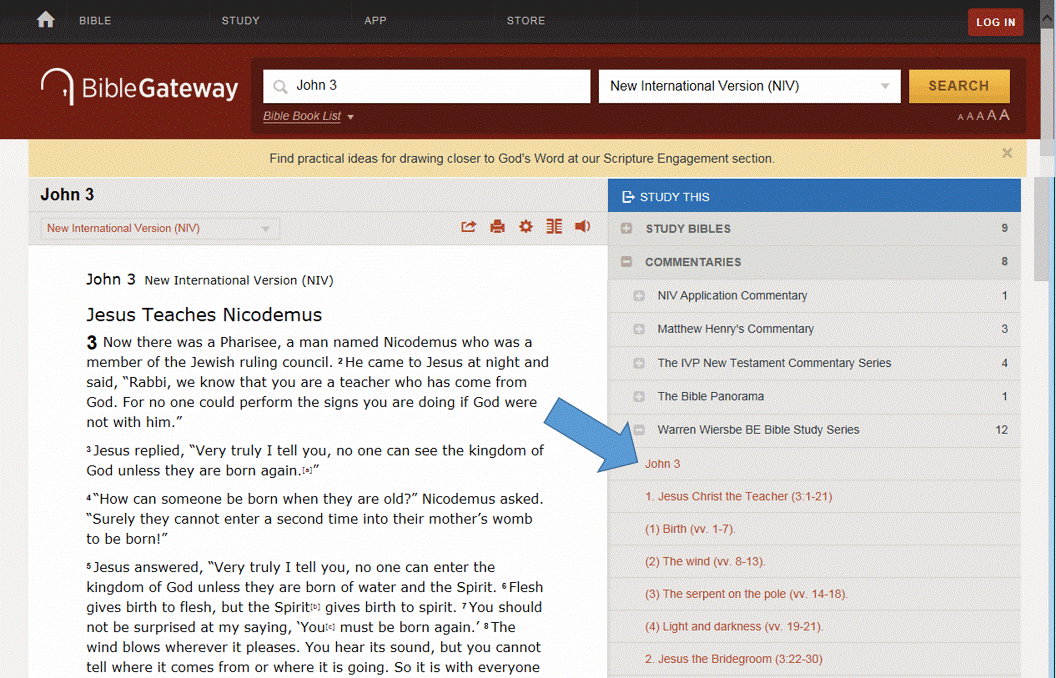Image resolution: width=1056 pixels, height=678 pixels.
Task: Expand Matthew Henry's Commentary
Action: click(639, 329)
